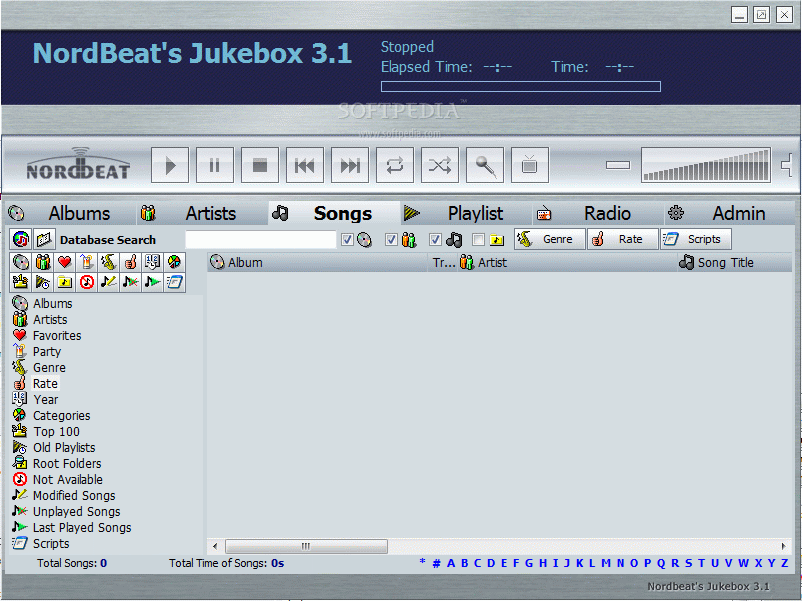802x601 pixels.
Task: Uncheck the artist (people) search checkbox
Action: (391, 239)
